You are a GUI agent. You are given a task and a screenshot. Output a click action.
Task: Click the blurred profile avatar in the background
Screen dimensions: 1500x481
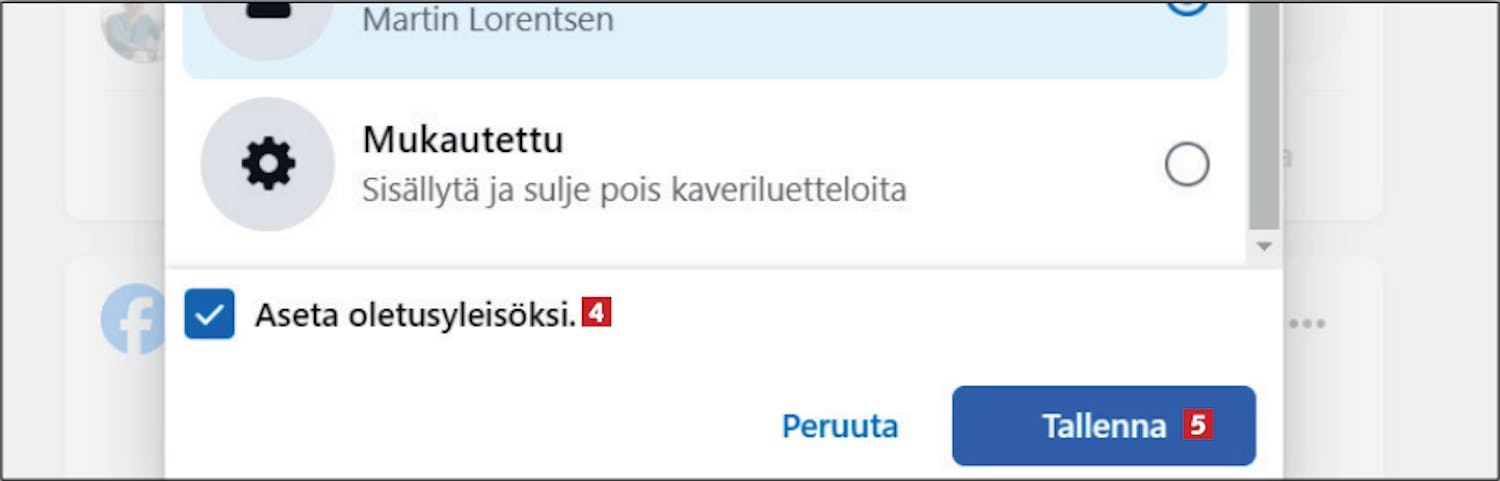tap(132, 30)
